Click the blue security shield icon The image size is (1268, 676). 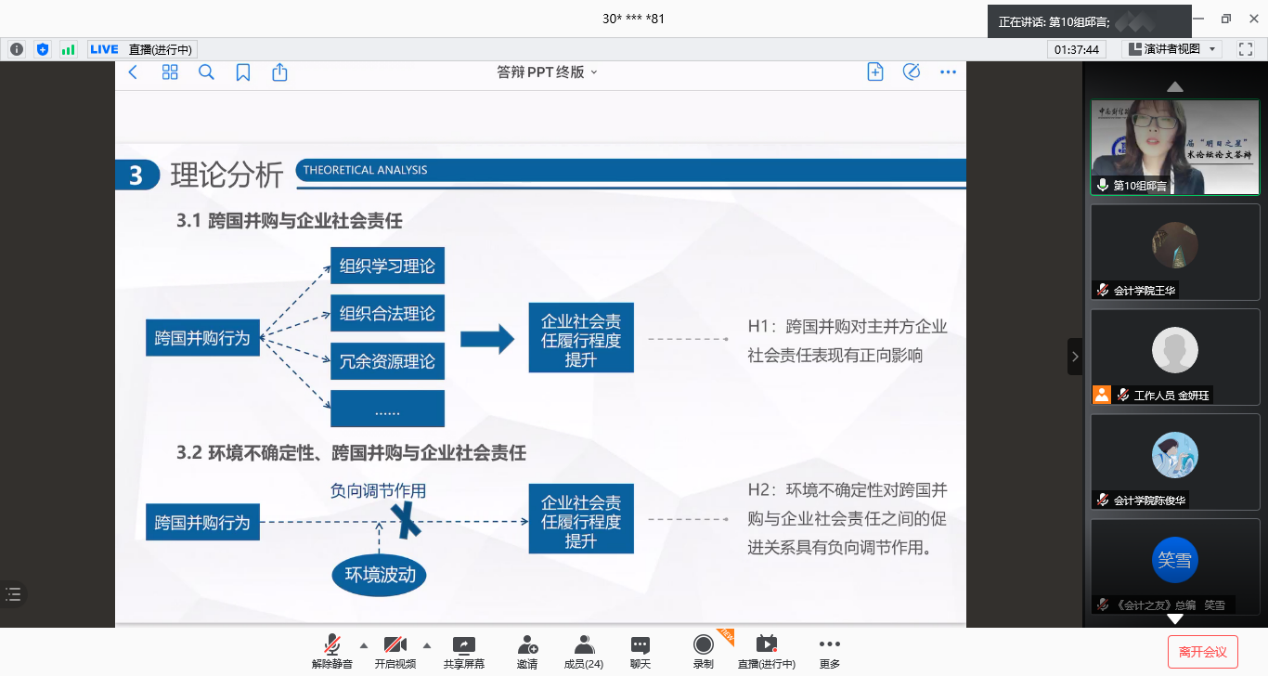click(x=42, y=49)
